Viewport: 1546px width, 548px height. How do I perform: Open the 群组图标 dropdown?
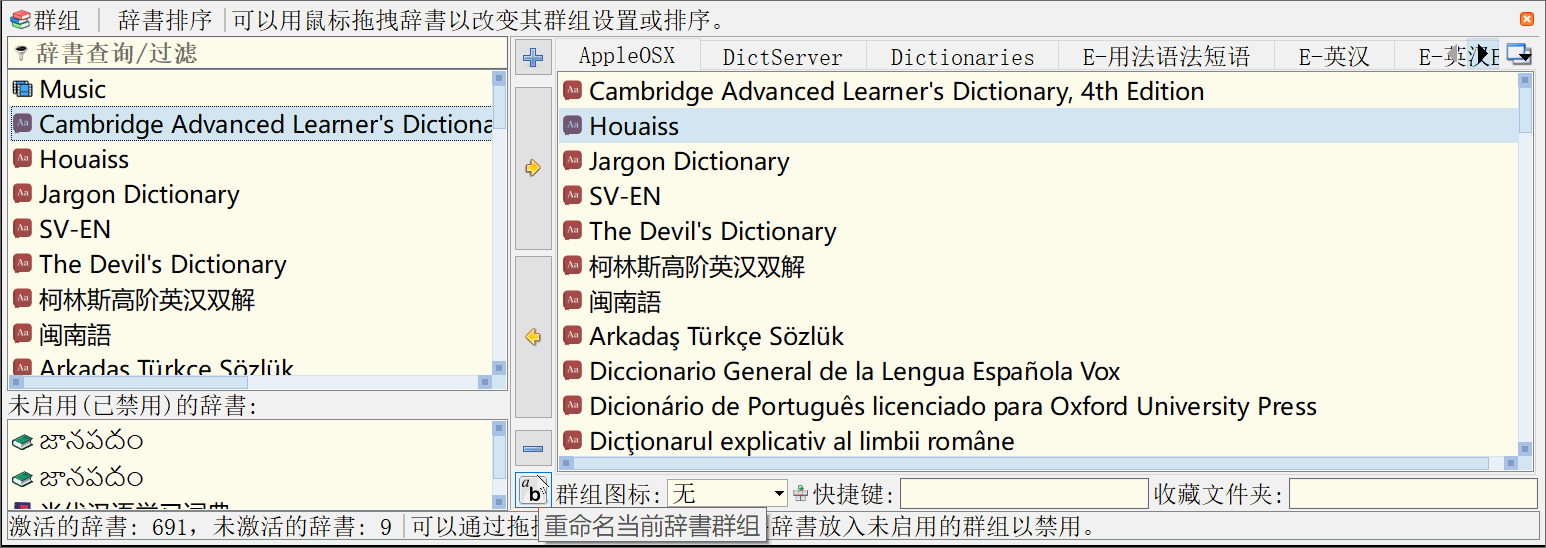click(x=779, y=494)
